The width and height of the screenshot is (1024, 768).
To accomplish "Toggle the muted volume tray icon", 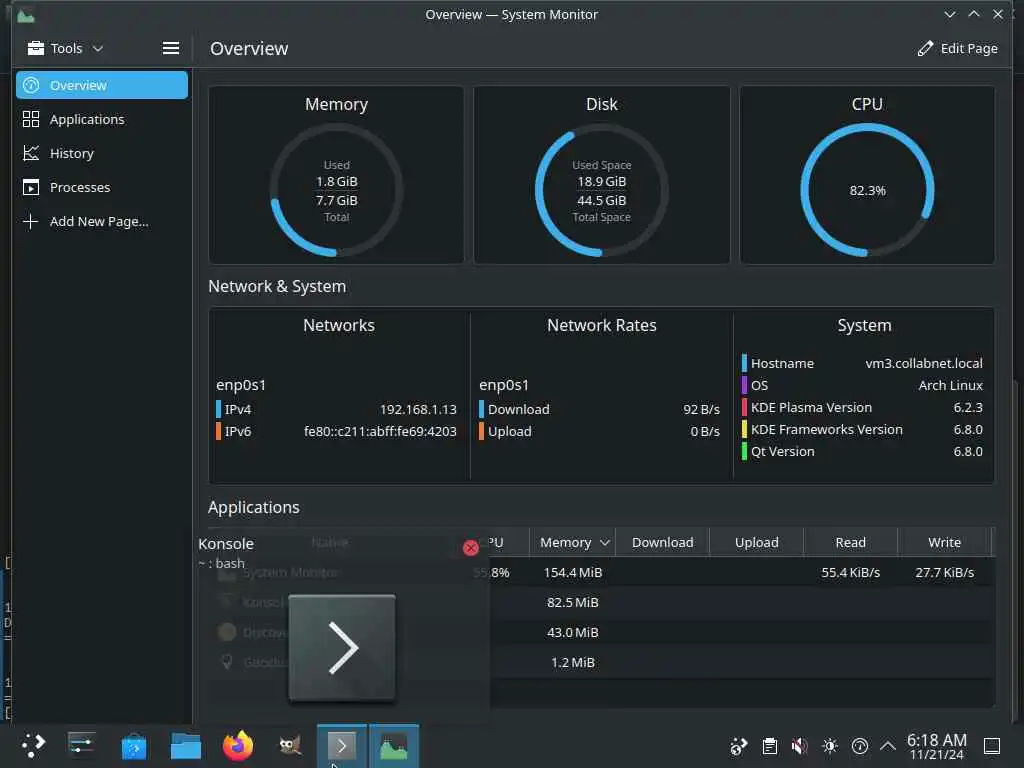I will 799,746.
